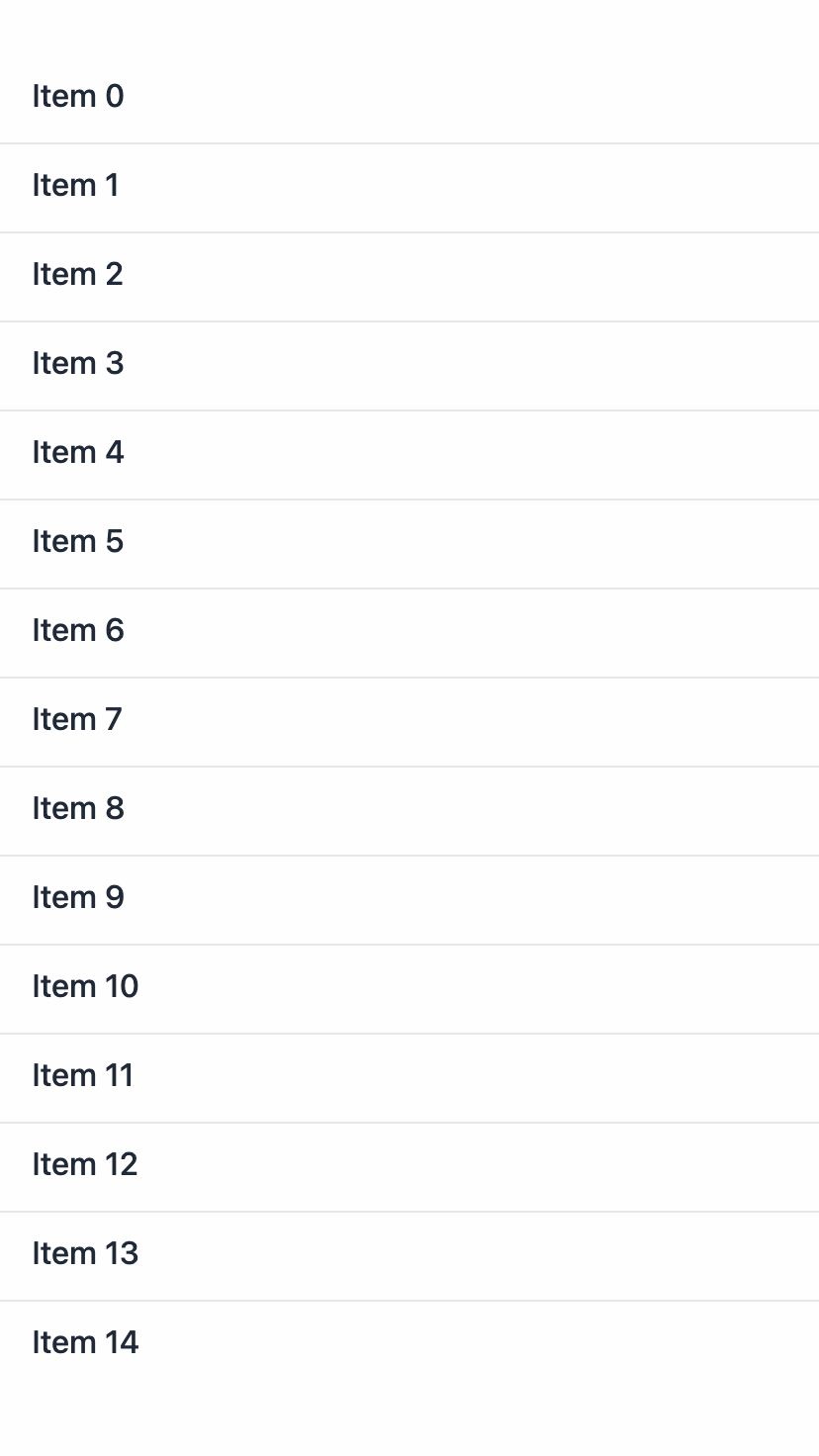Image resolution: width=819 pixels, height=1456 pixels.
Task: Click the "Item 0" text label
Action: click(x=78, y=96)
